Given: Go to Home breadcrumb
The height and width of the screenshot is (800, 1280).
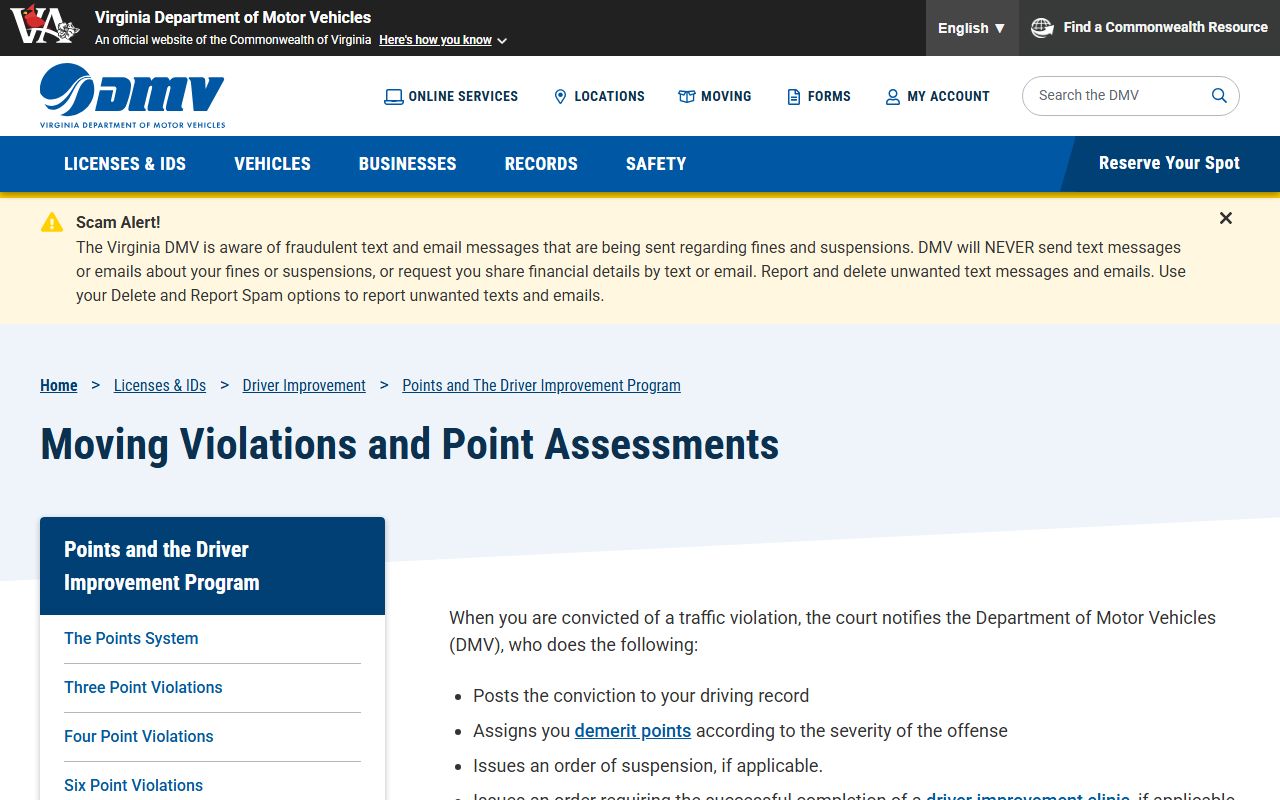Looking at the screenshot, I should pyautogui.click(x=59, y=385).
